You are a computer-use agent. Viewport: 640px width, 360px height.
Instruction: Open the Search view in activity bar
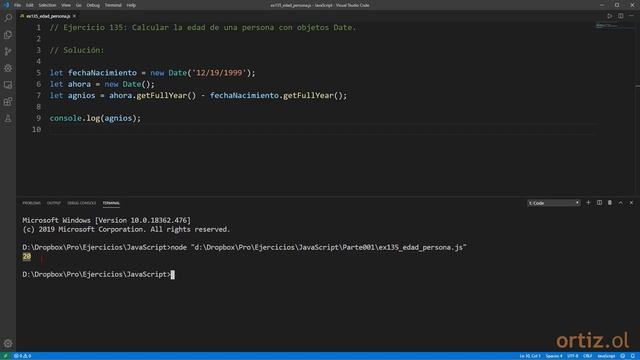8,18
